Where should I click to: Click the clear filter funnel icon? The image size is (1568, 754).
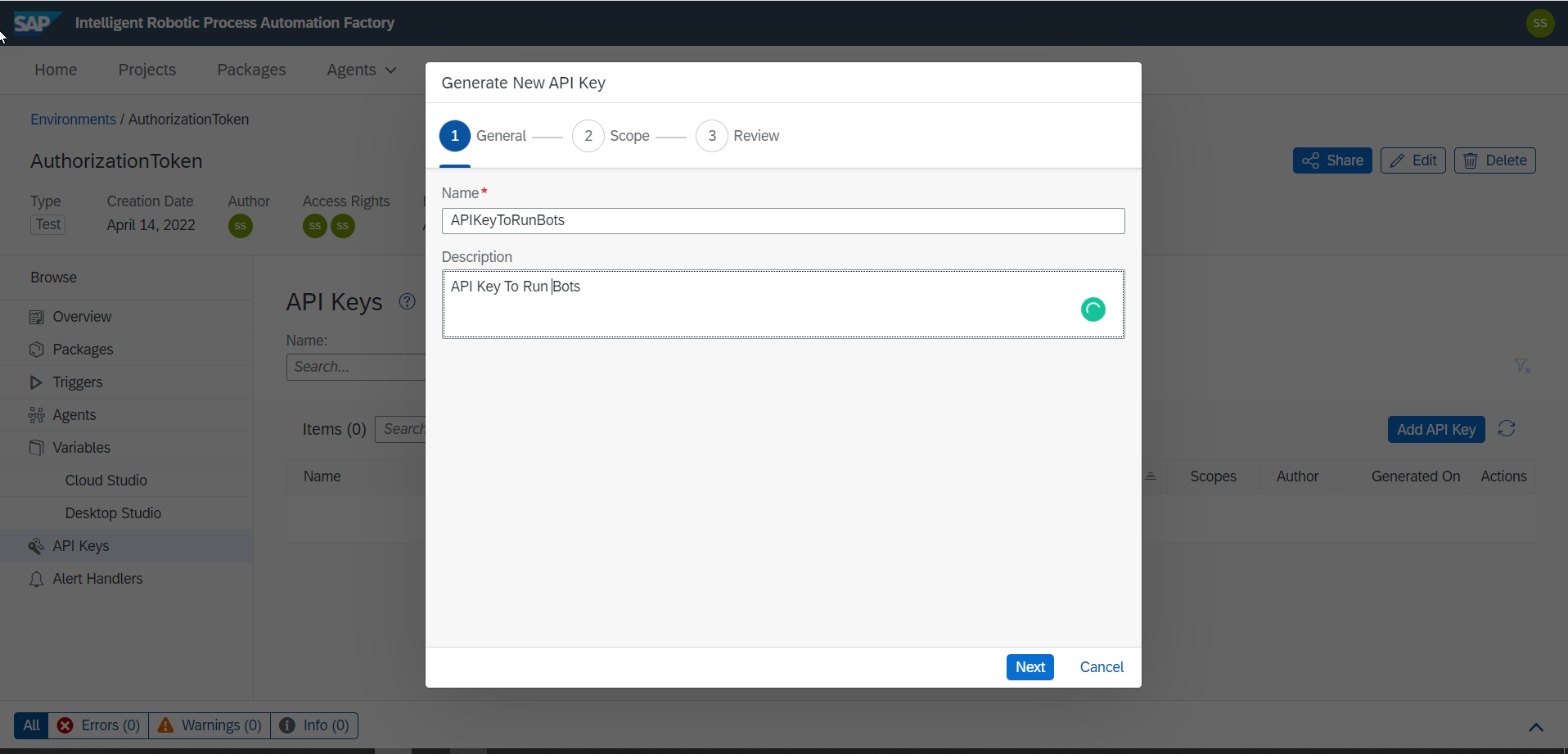tap(1522, 366)
